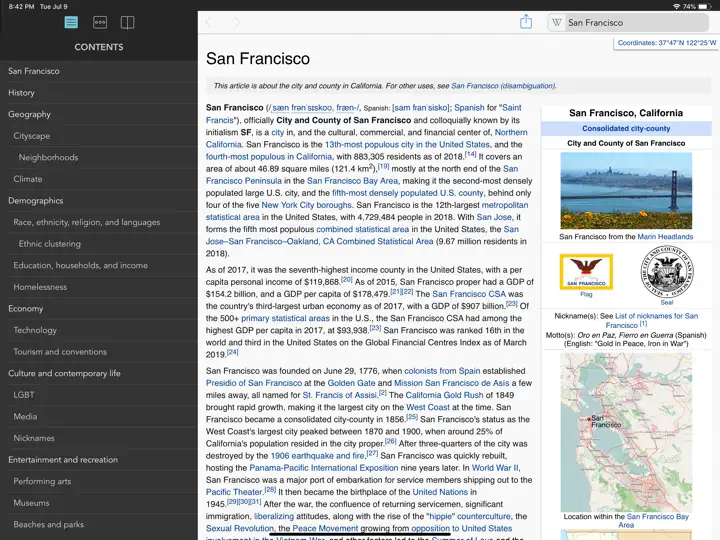Viewport: 720px width, 540px height.
Task: Follow New York City boroughs link
Action: (306, 205)
